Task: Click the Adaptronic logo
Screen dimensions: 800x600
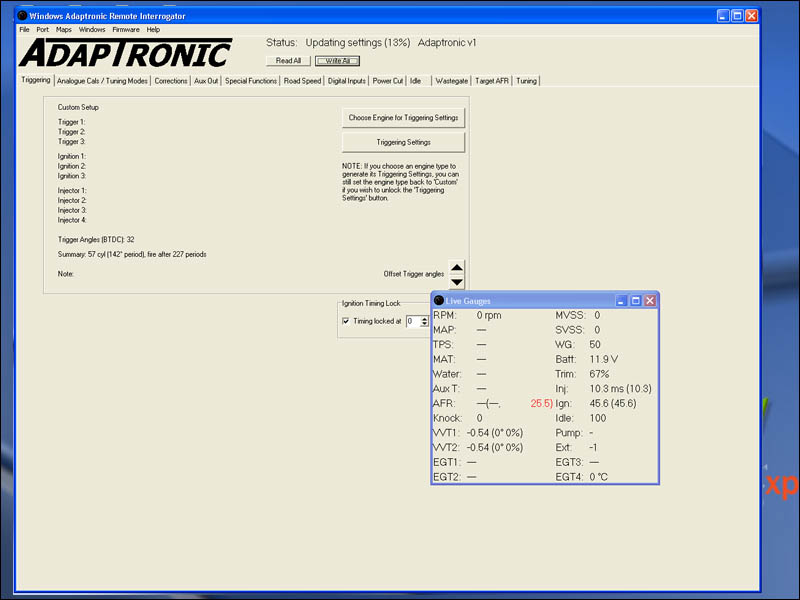Action: pos(126,53)
